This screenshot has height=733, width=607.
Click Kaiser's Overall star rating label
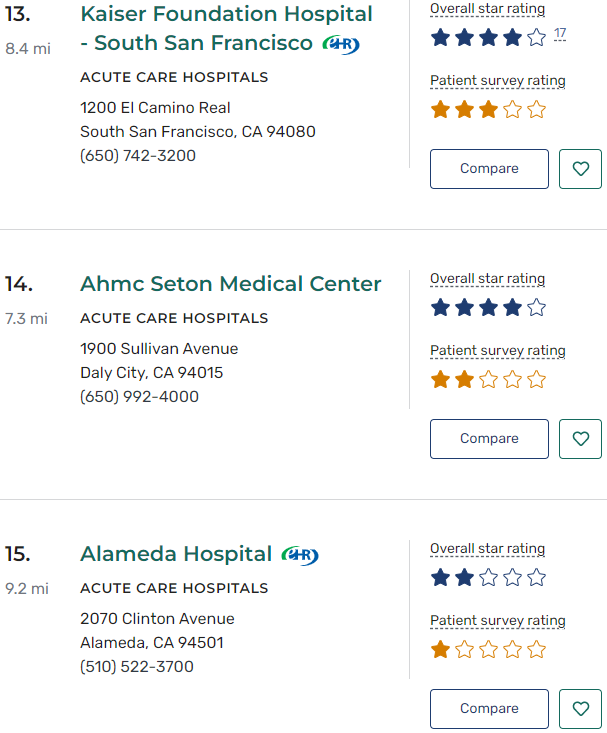coord(487,9)
